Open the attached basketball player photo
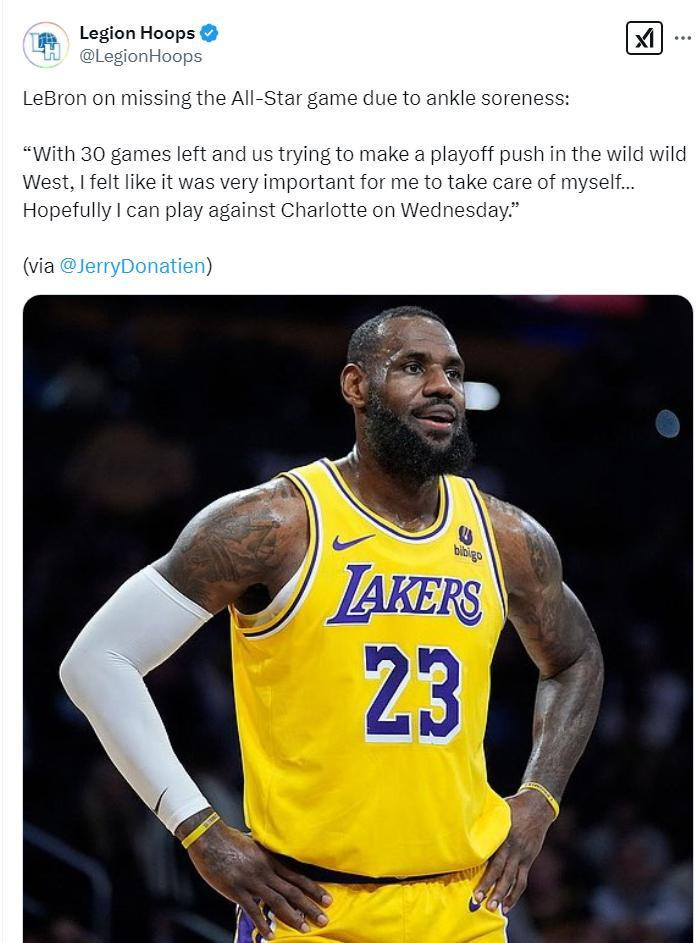This screenshot has width=697, height=943. tap(358, 619)
